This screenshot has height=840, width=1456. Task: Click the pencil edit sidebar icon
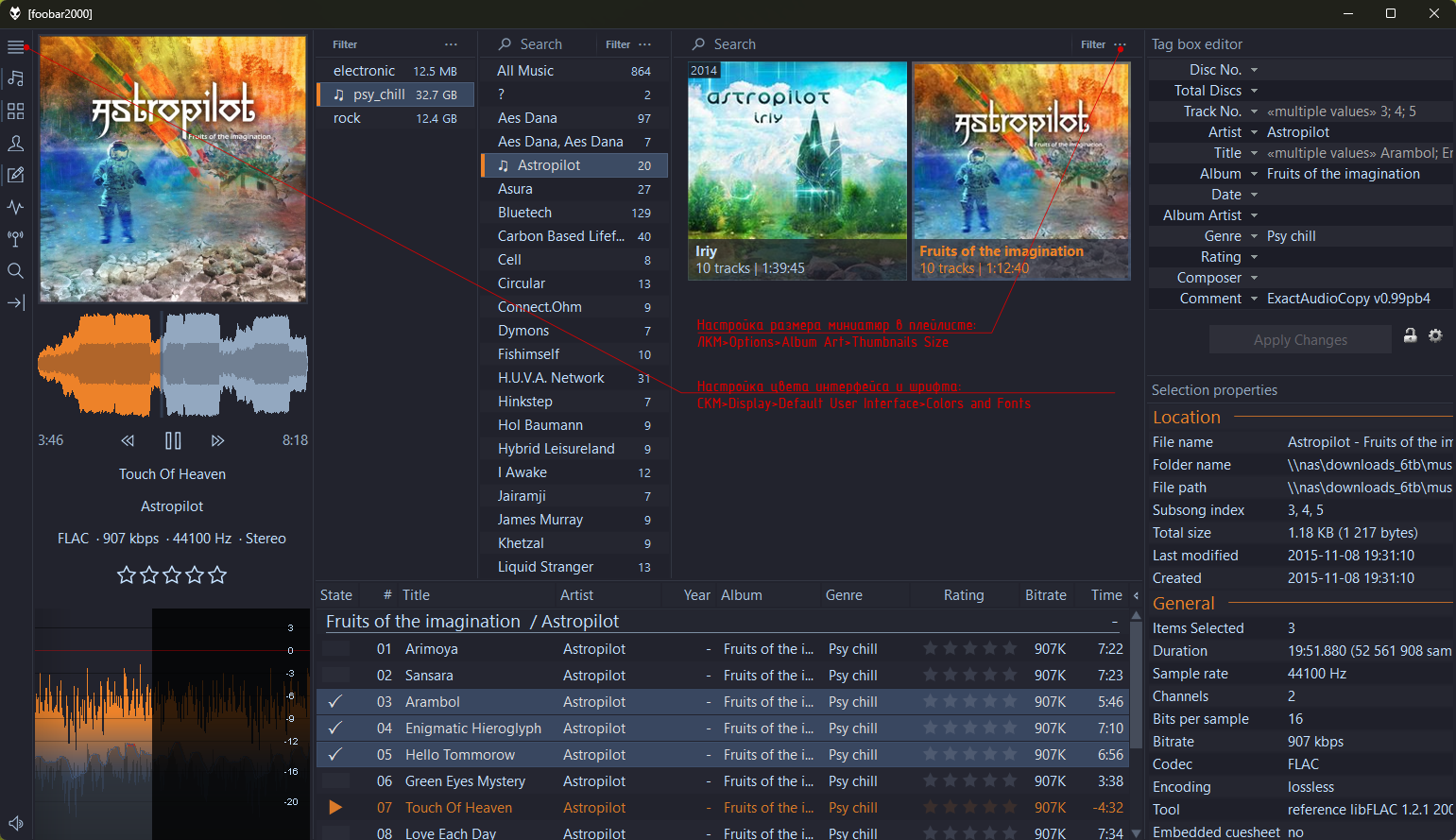pos(16,175)
